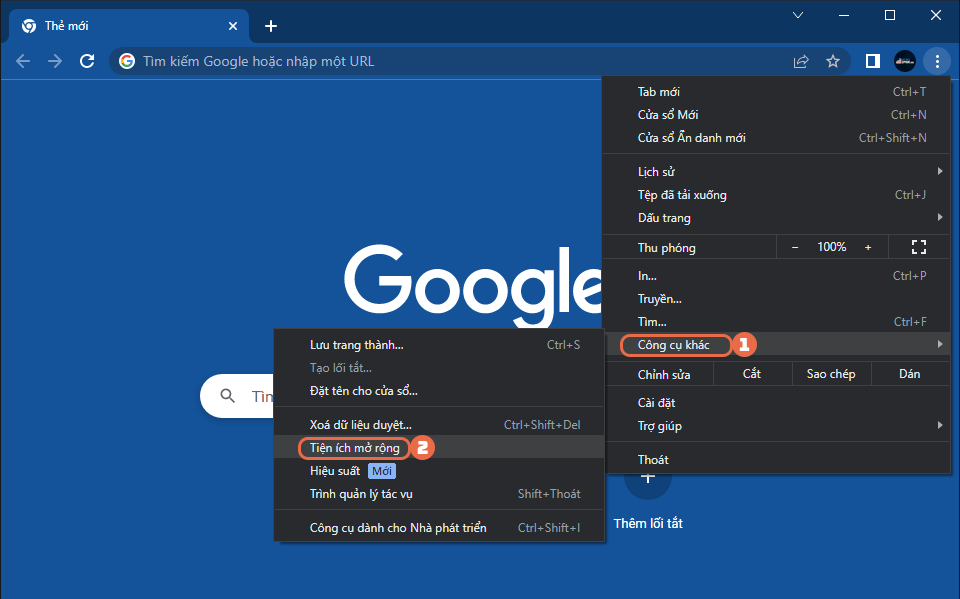Image resolution: width=960 pixels, height=599 pixels.
Task: Click the 100% zoom value
Action: (x=831, y=247)
